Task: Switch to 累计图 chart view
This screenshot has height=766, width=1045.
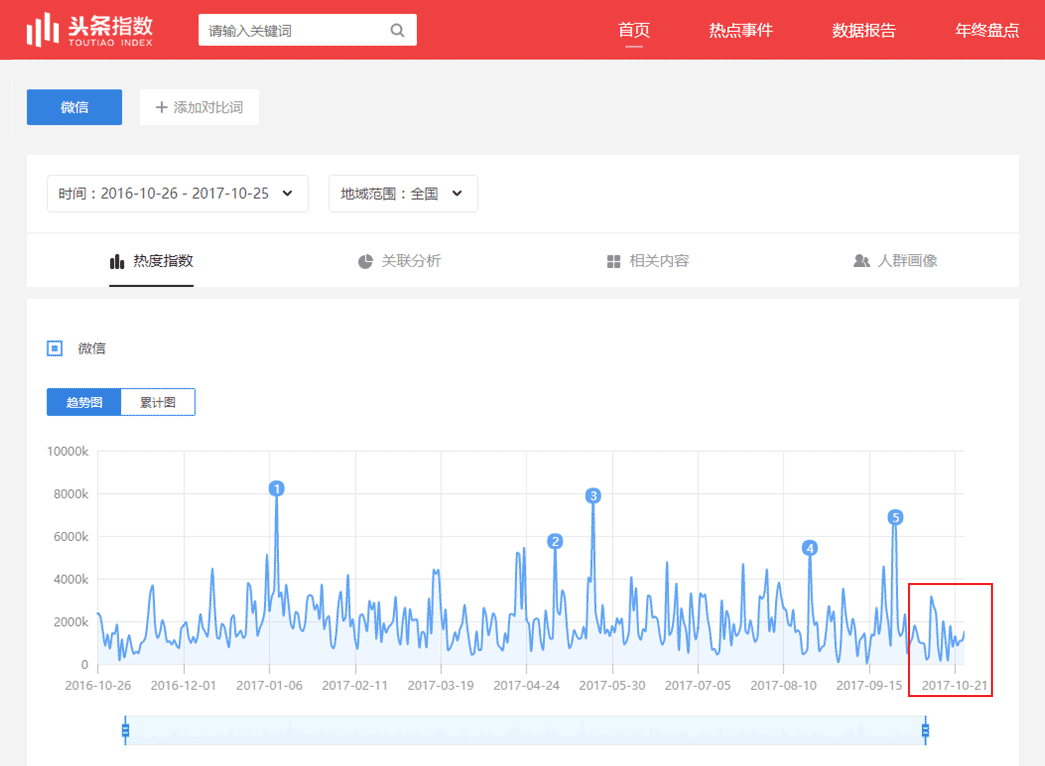Action: 158,402
